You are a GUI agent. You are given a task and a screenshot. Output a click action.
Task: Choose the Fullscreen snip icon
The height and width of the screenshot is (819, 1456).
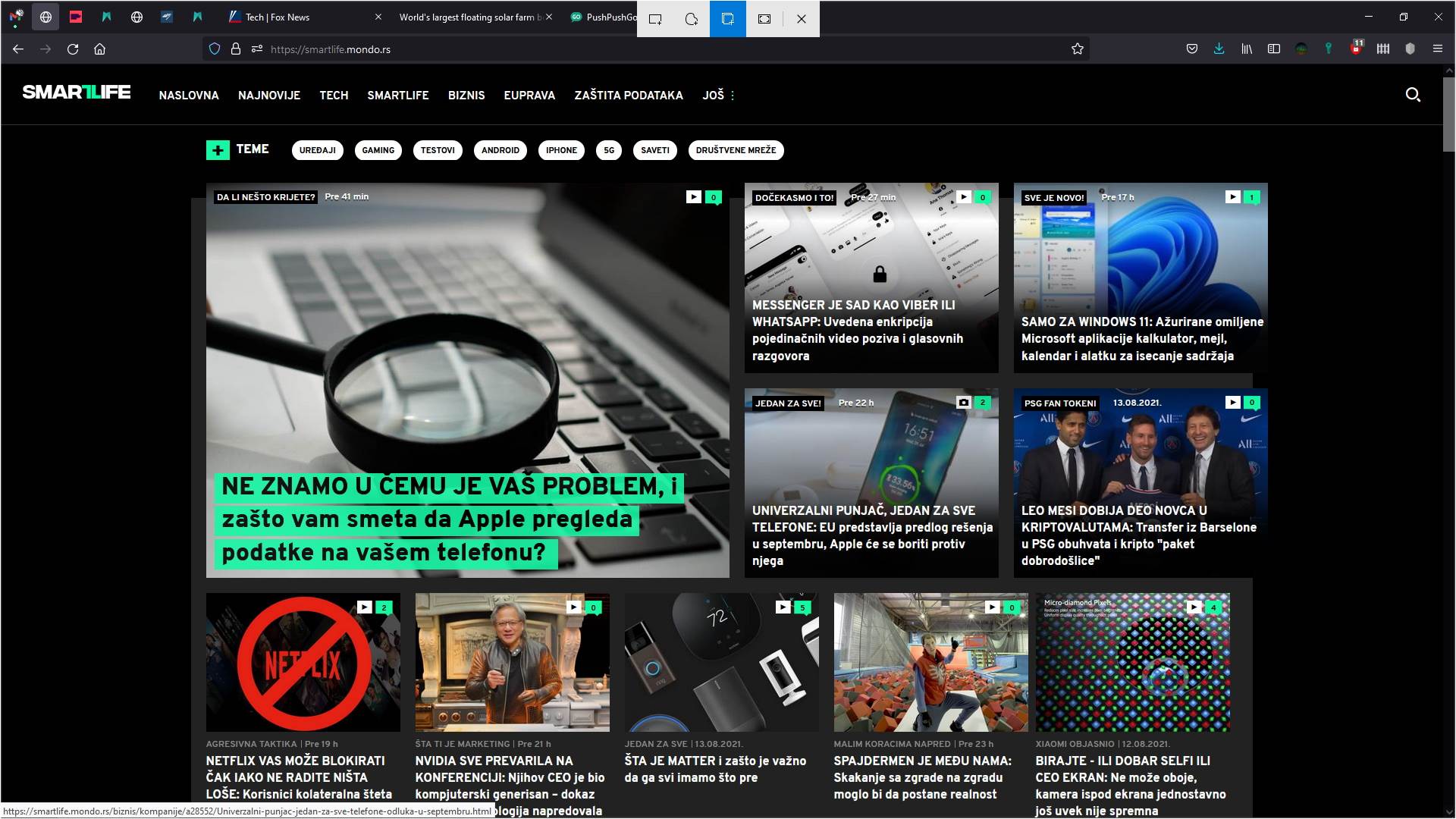tap(764, 18)
